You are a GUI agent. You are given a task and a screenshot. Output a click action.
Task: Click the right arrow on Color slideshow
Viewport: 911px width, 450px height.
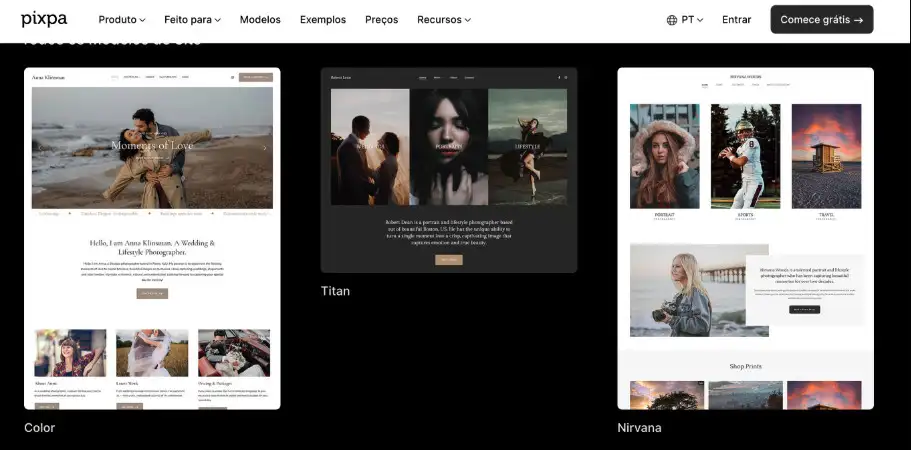(x=265, y=147)
